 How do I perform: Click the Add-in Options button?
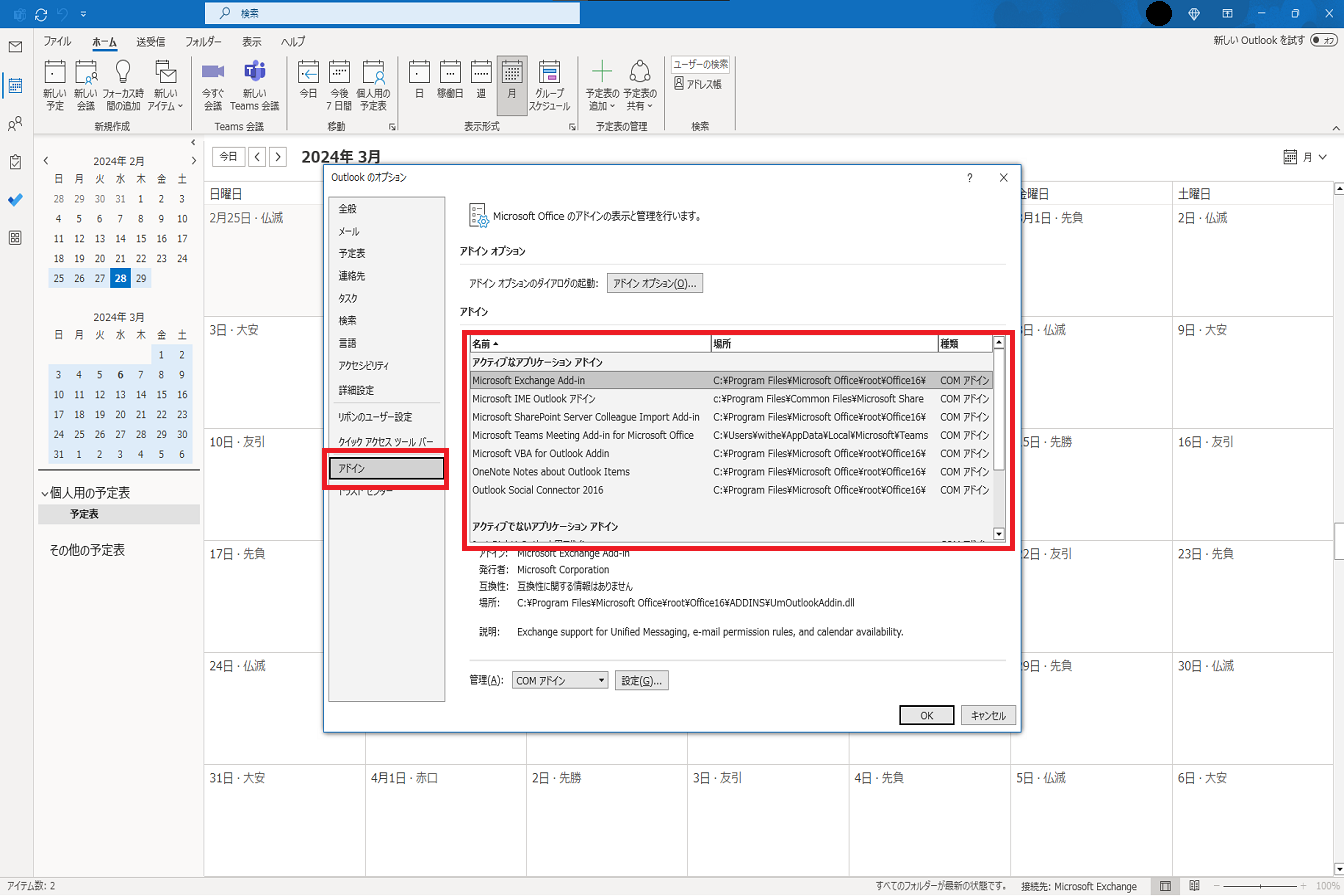click(654, 284)
